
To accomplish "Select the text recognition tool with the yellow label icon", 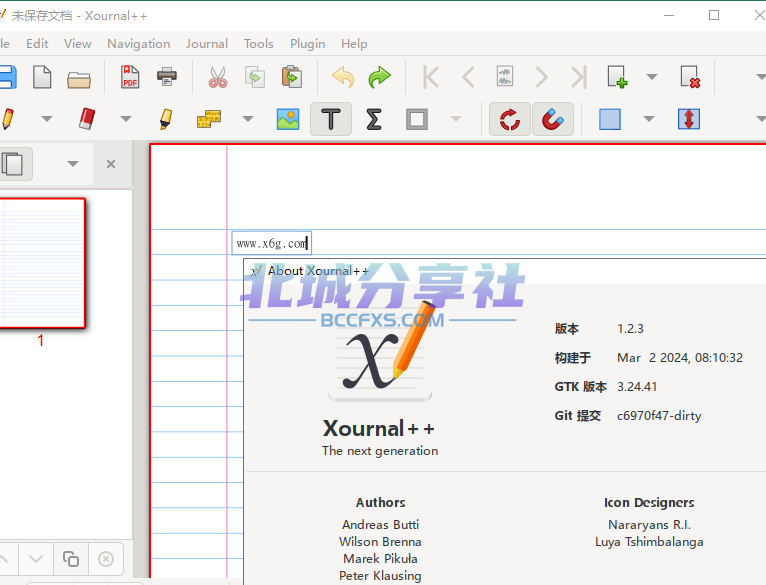I will click(x=209, y=119).
